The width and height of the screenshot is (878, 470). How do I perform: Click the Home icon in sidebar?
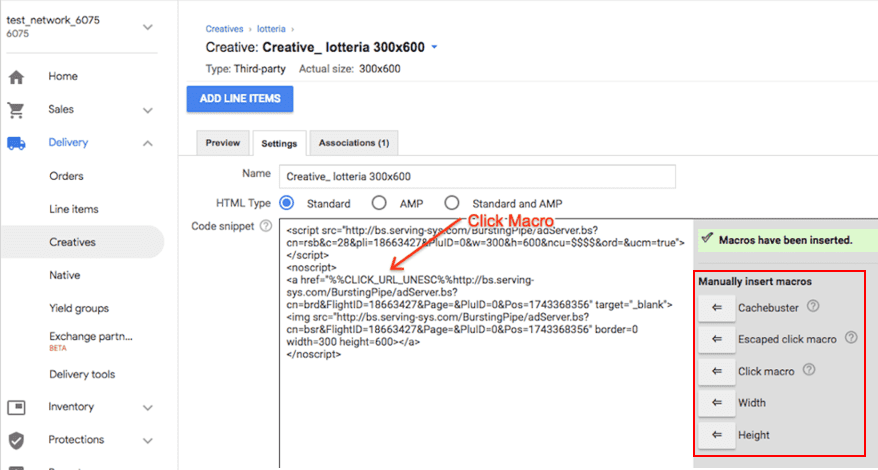pyautogui.click(x=16, y=77)
